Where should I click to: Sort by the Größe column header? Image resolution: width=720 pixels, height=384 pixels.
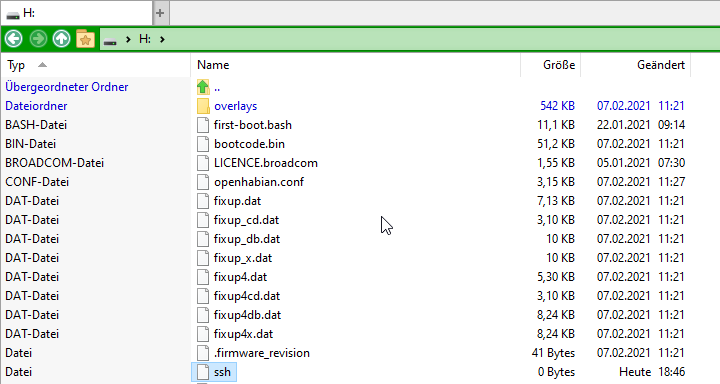click(550, 65)
